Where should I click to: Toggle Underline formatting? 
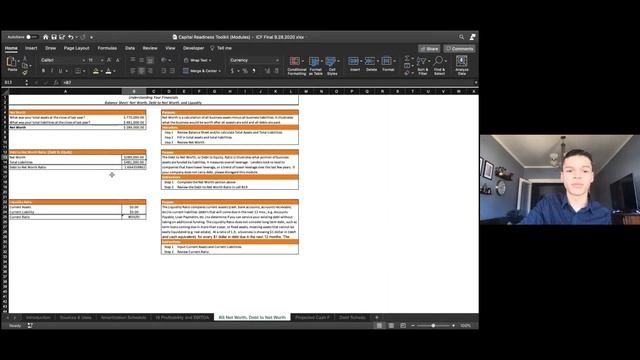click(x=60, y=71)
